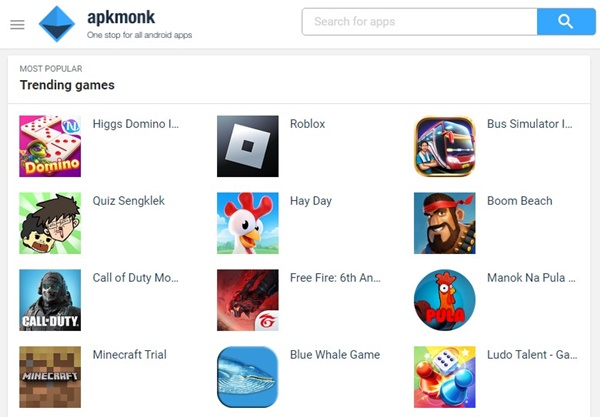Open the Free Fire app icon
The width and height of the screenshot is (600, 417).
click(248, 300)
